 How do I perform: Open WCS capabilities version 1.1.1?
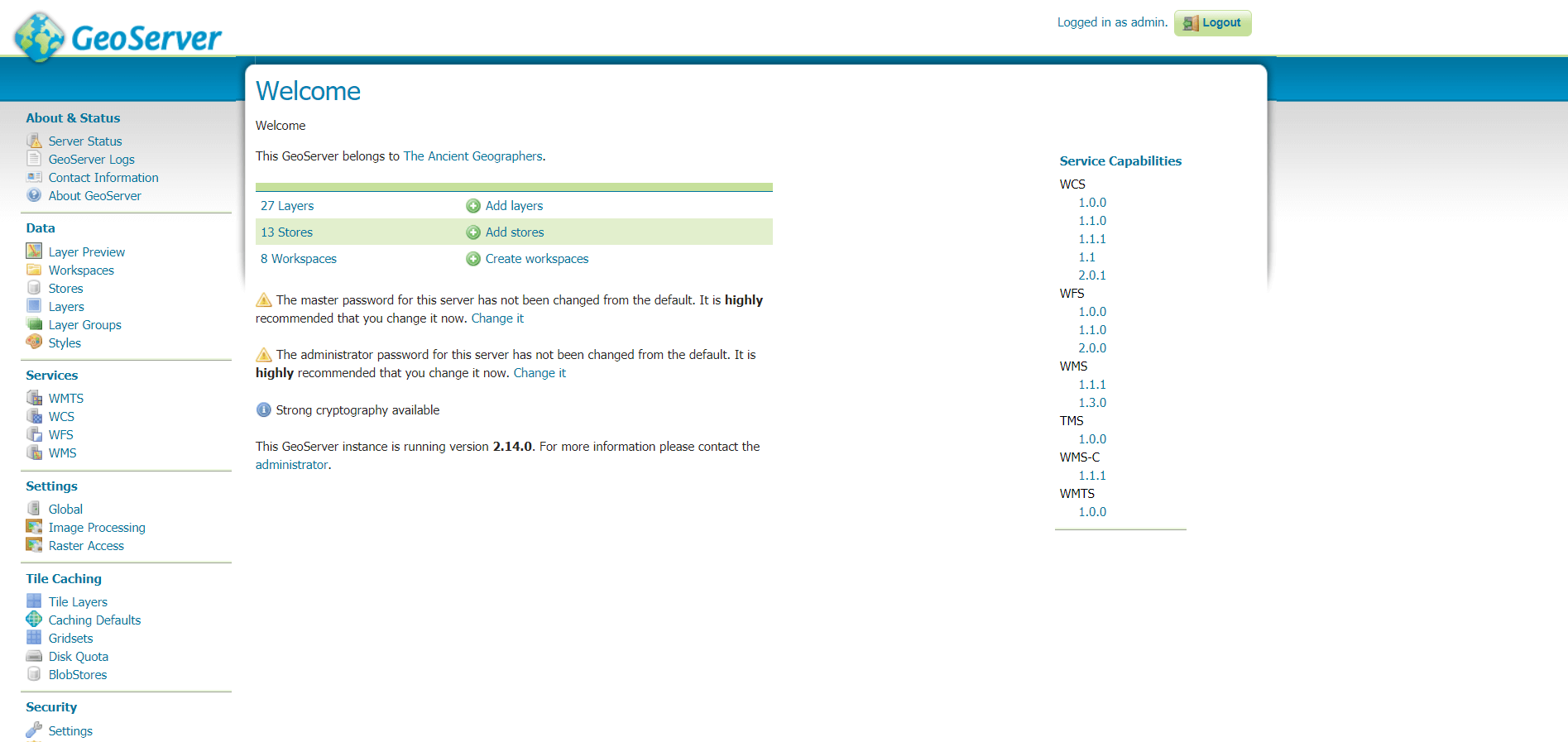(1092, 239)
